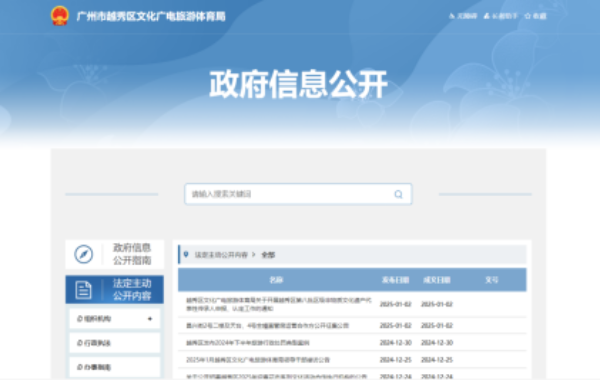Click the 文号 column header
The height and width of the screenshot is (380, 600).
click(492, 280)
